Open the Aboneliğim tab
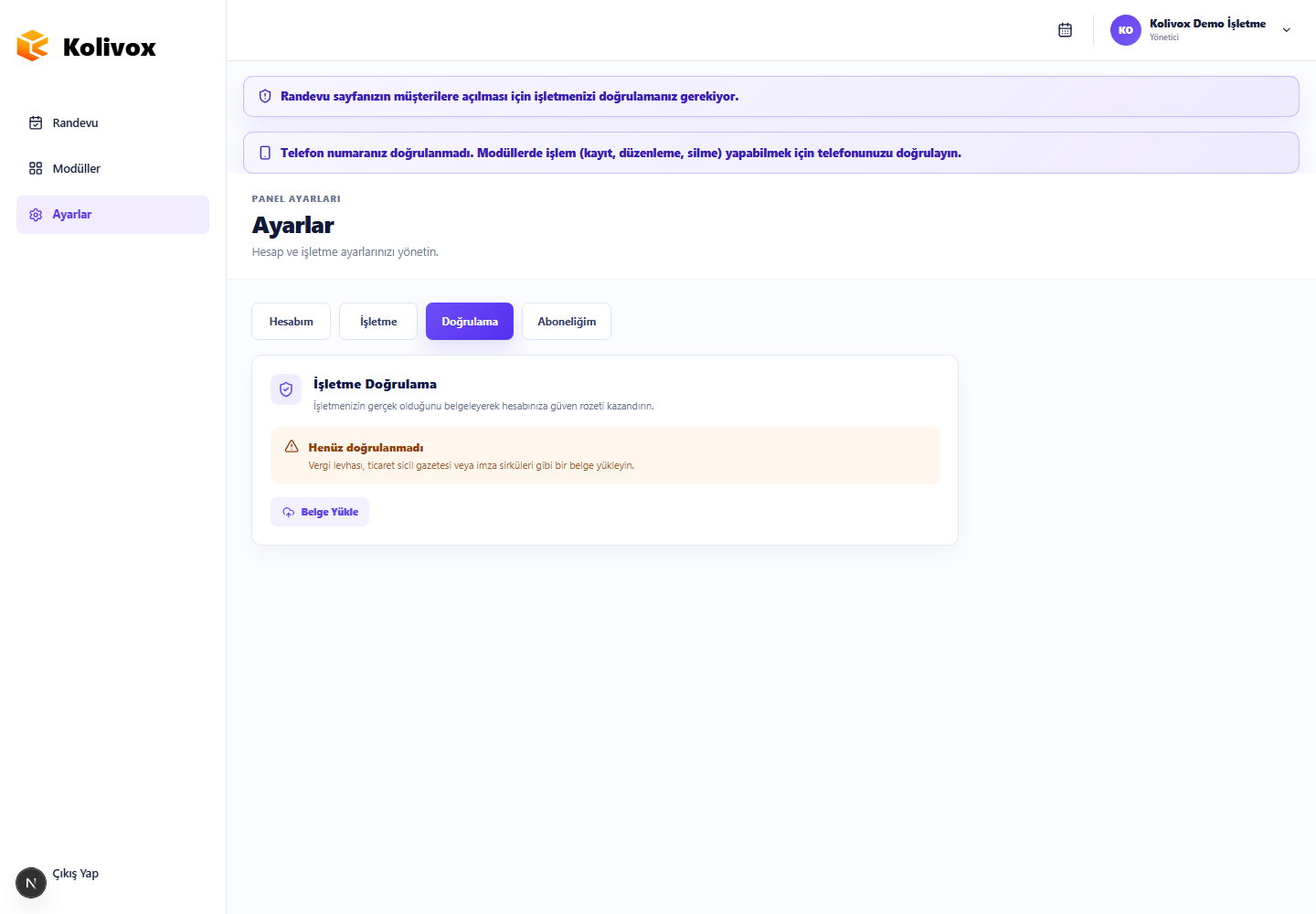The height and width of the screenshot is (914, 1316). point(567,322)
